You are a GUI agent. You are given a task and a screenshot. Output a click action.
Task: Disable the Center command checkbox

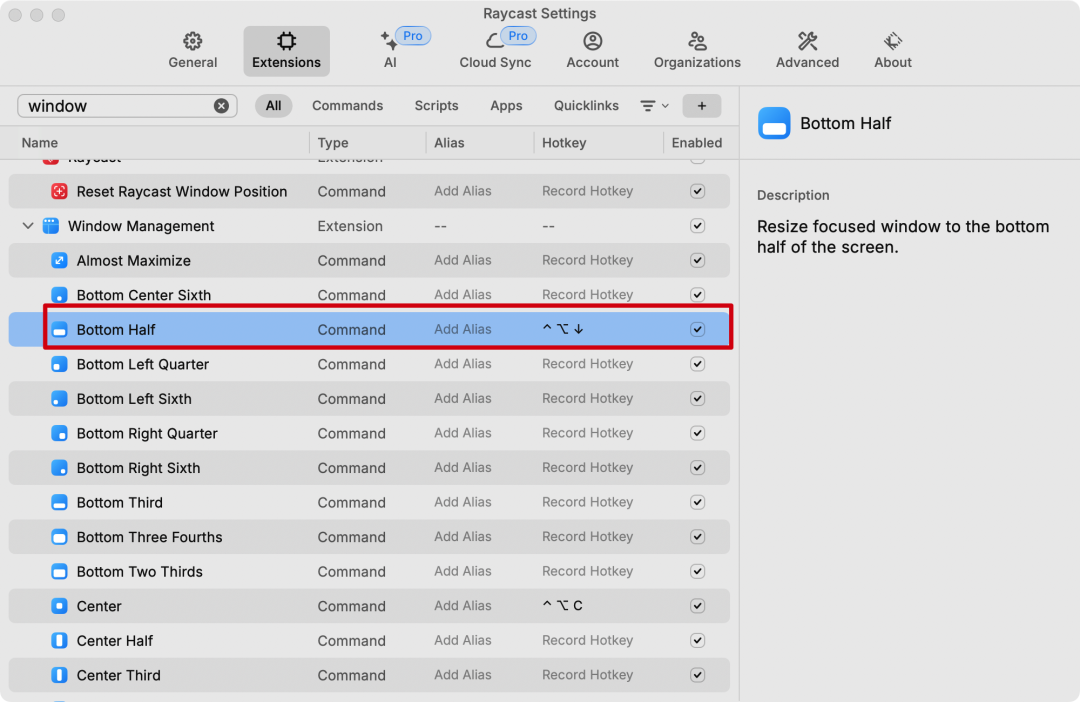tap(697, 606)
